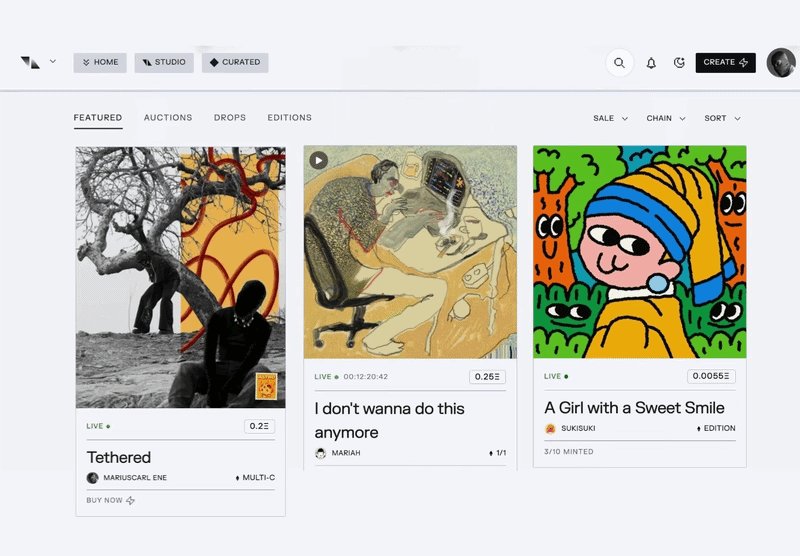Open 'I don't wanna do this anymore' title
This screenshot has width=800, height=556.
389,420
